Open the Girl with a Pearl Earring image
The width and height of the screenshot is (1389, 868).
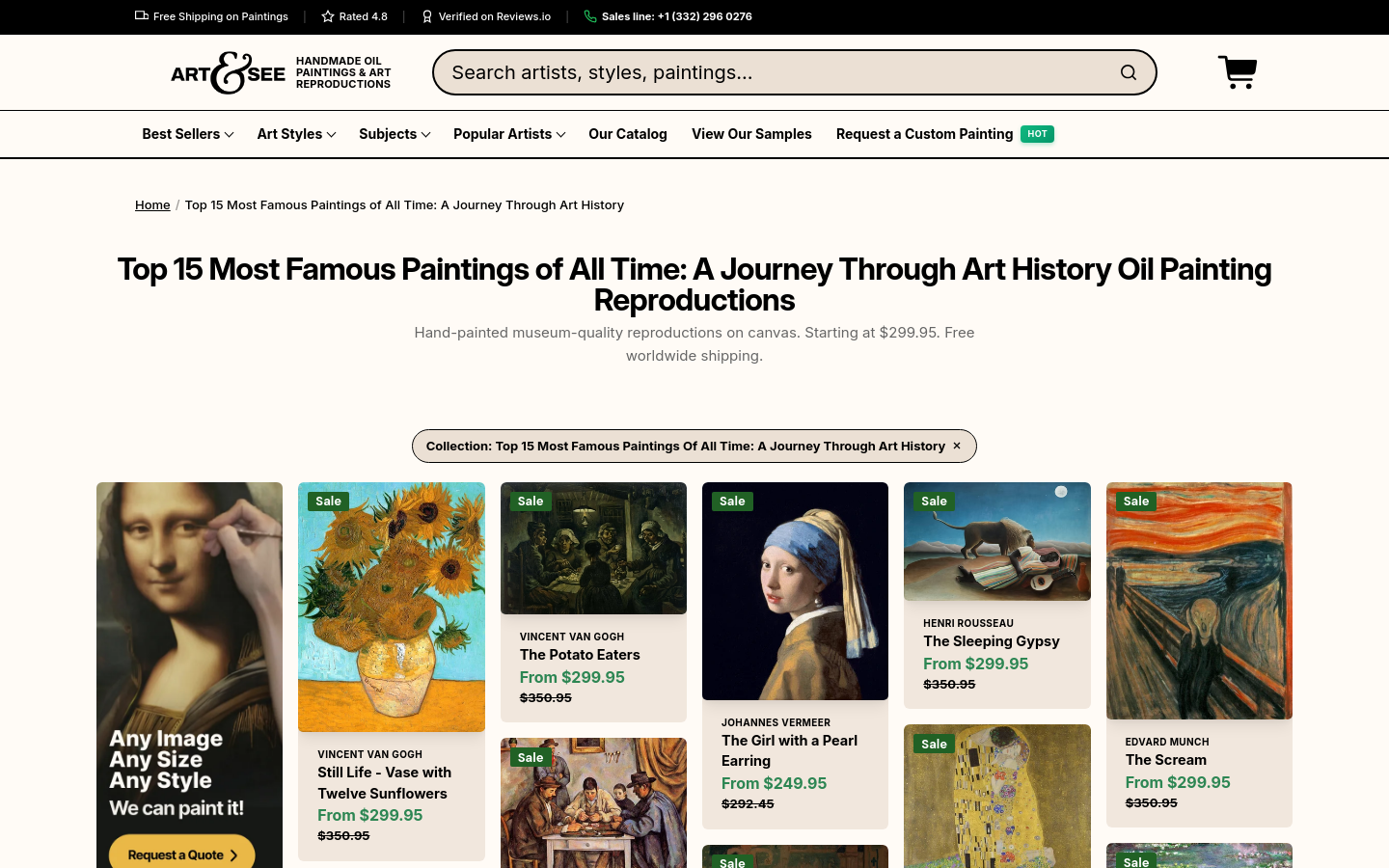[795, 591]
